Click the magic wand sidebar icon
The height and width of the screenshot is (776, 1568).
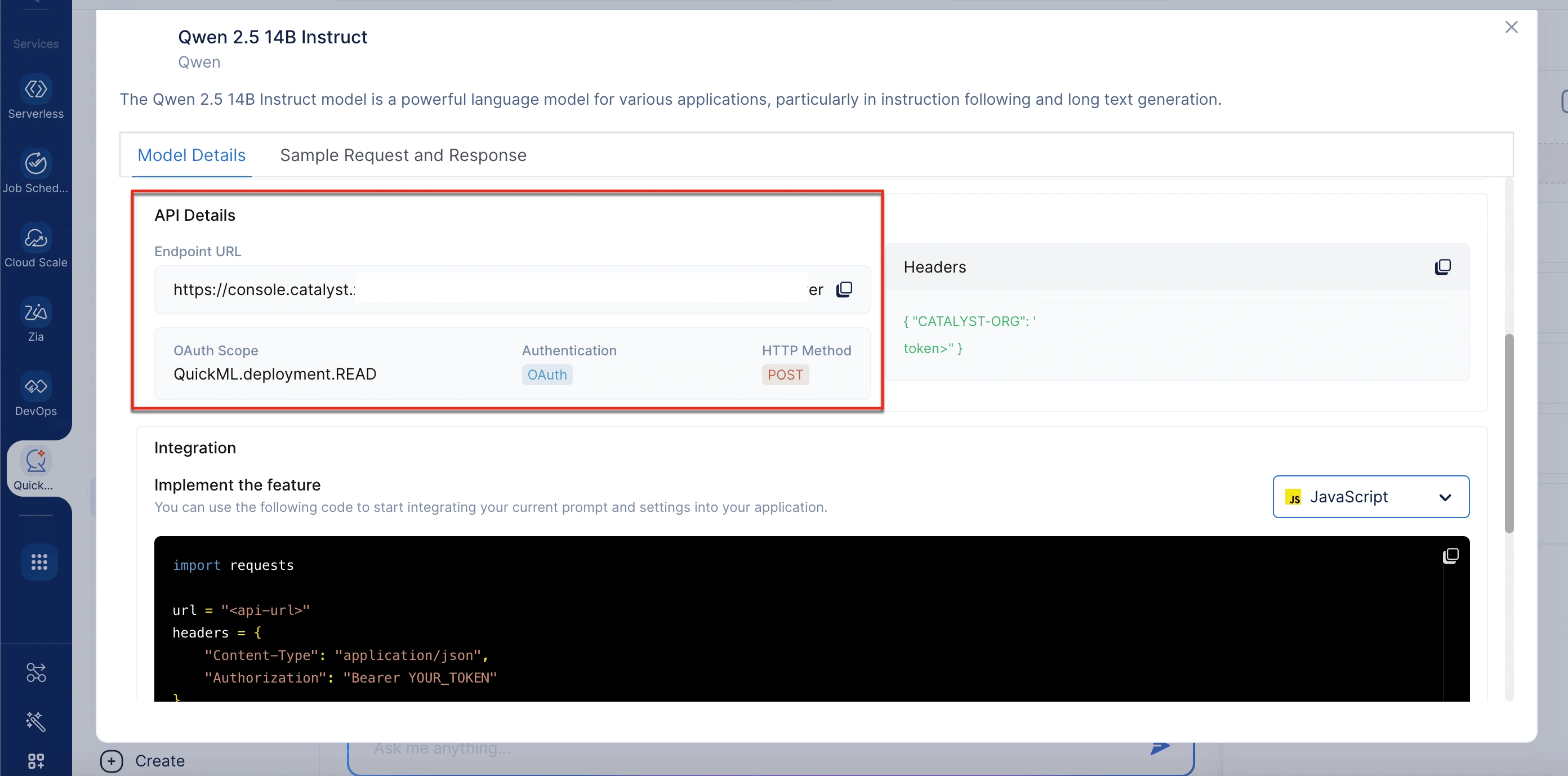36,721
